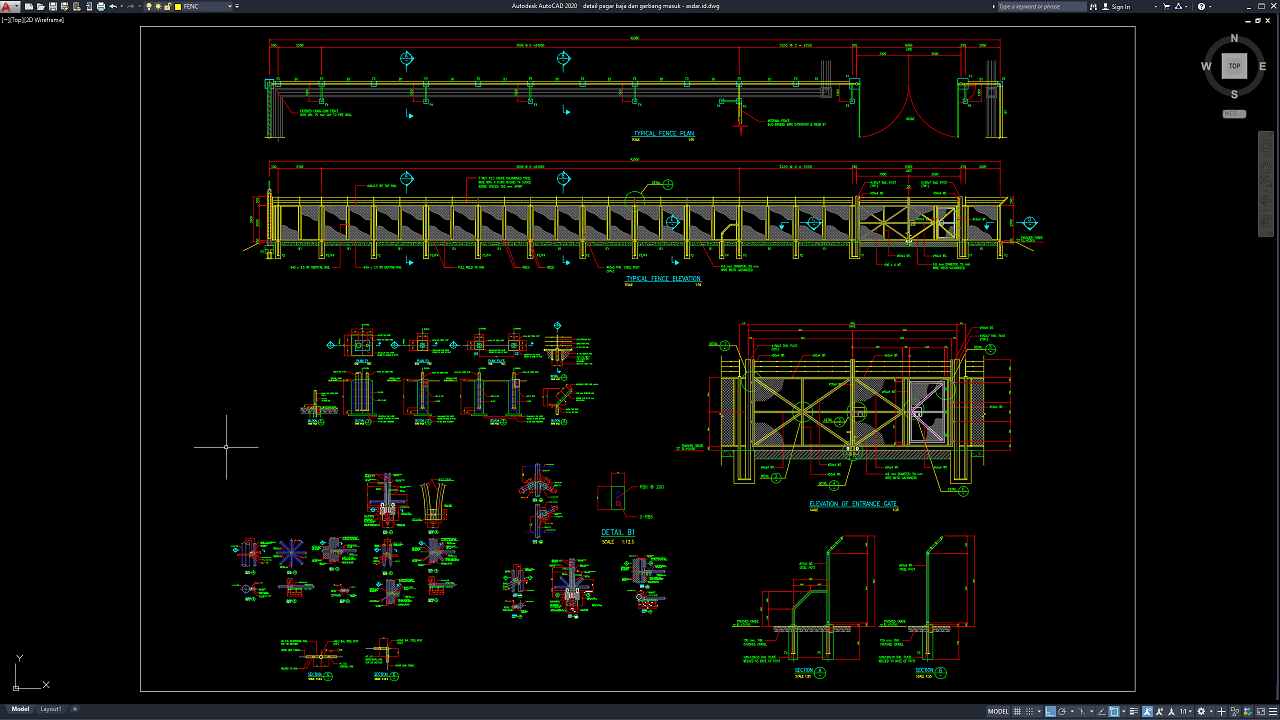Click the Help question mark icon
The height and width of the screenshot is (720, 1280).
[x=1201, y=6]
